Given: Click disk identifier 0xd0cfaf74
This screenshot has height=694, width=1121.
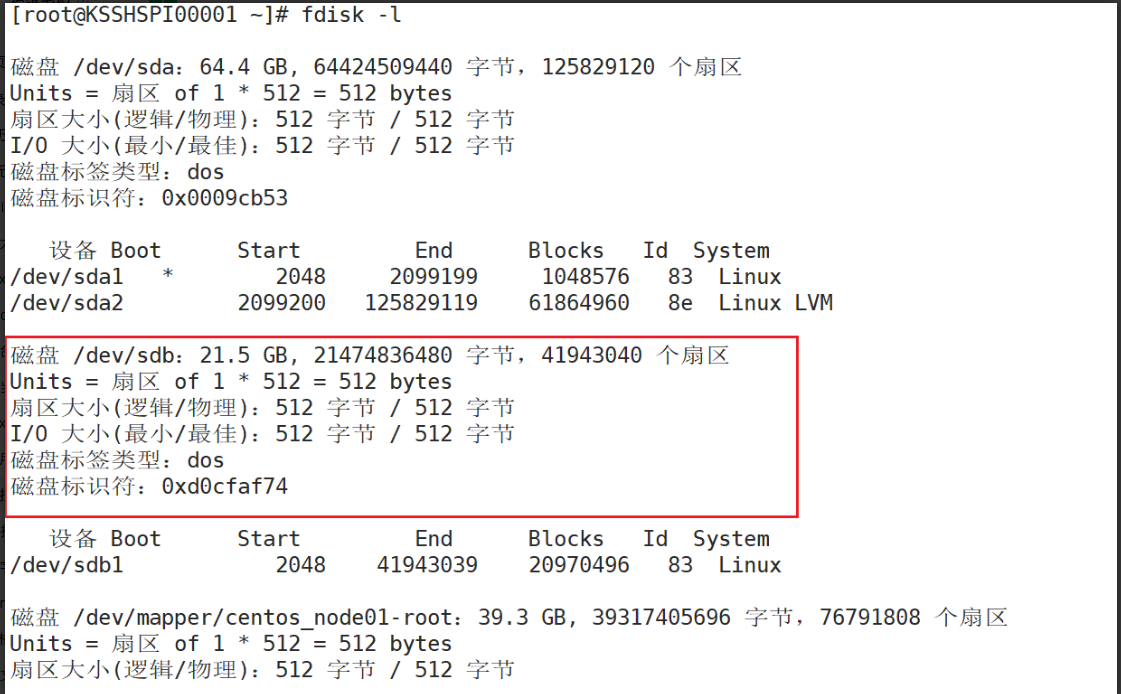Looking at the screenshot, I should coord(224,486).
